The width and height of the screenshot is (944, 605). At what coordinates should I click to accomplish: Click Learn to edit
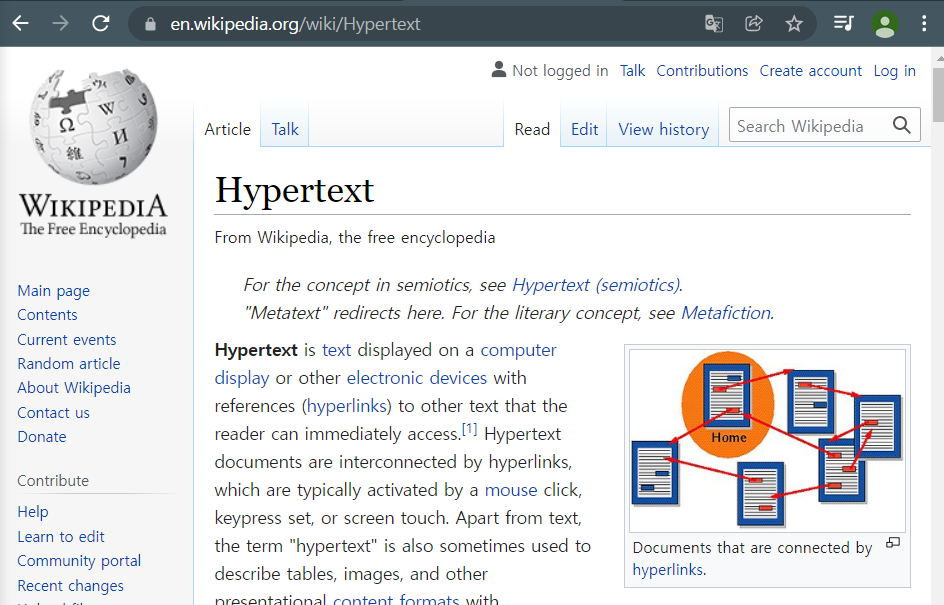pos(61,536)
